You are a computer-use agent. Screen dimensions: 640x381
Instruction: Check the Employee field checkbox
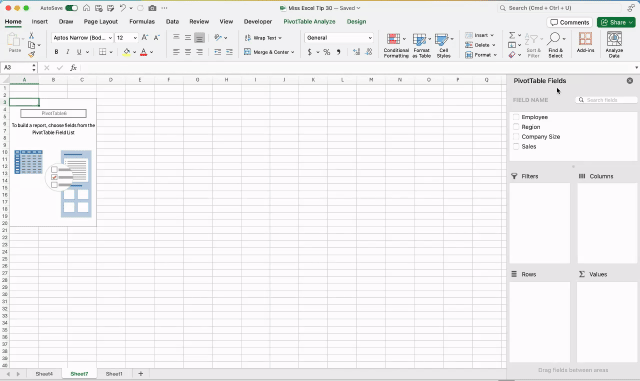click(516, 117)
